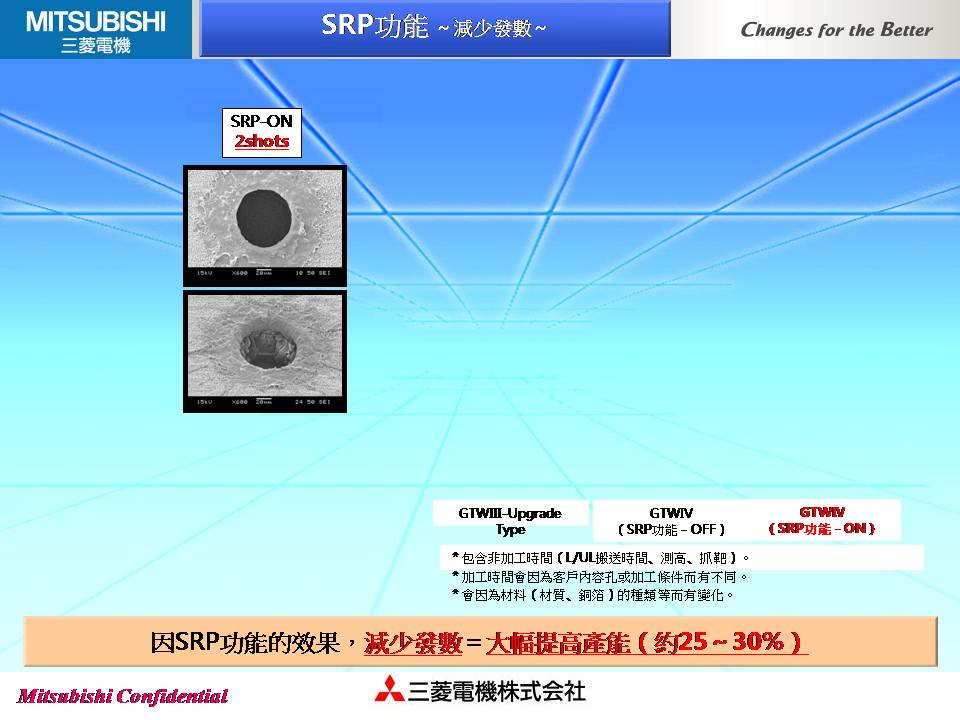
Task: Click the note '包含非加工時間 (L/UL搬送時間...)'
Action: [x=601, y=558]
